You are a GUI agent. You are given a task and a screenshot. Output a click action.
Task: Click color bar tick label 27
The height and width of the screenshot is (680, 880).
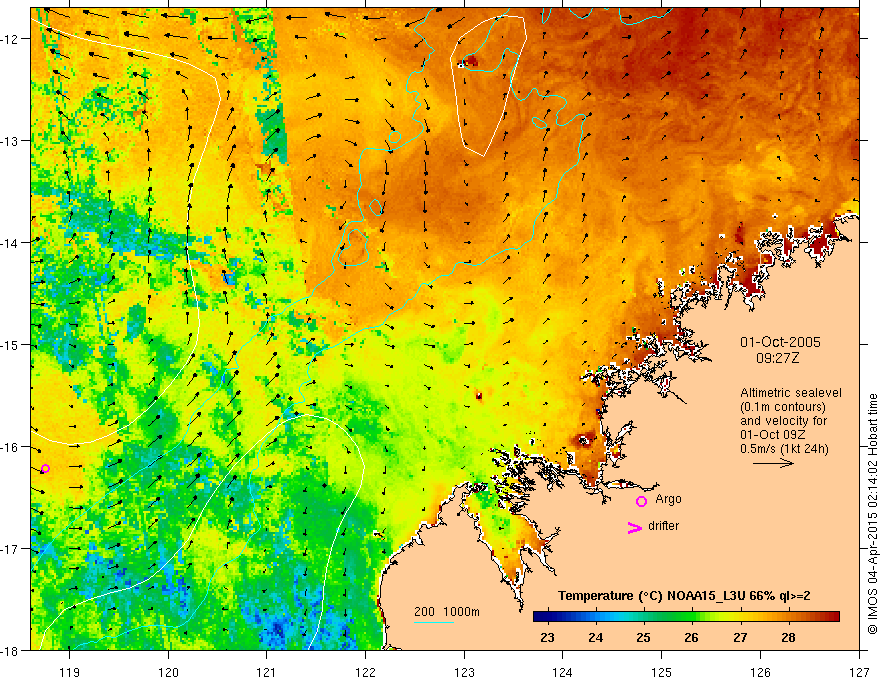click(740, 637)
